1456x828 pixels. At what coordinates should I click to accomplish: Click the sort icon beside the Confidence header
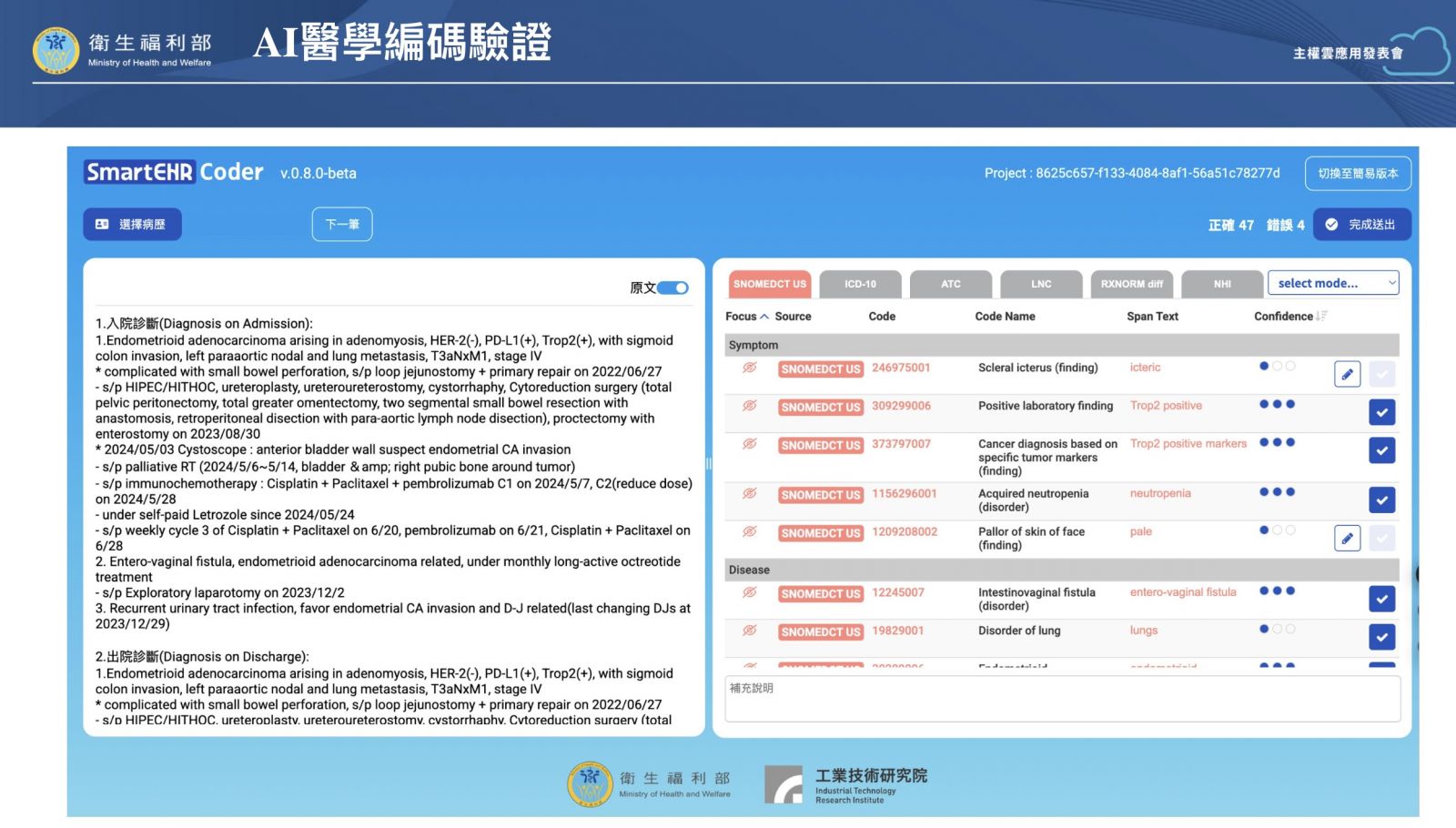[1322, 317]
